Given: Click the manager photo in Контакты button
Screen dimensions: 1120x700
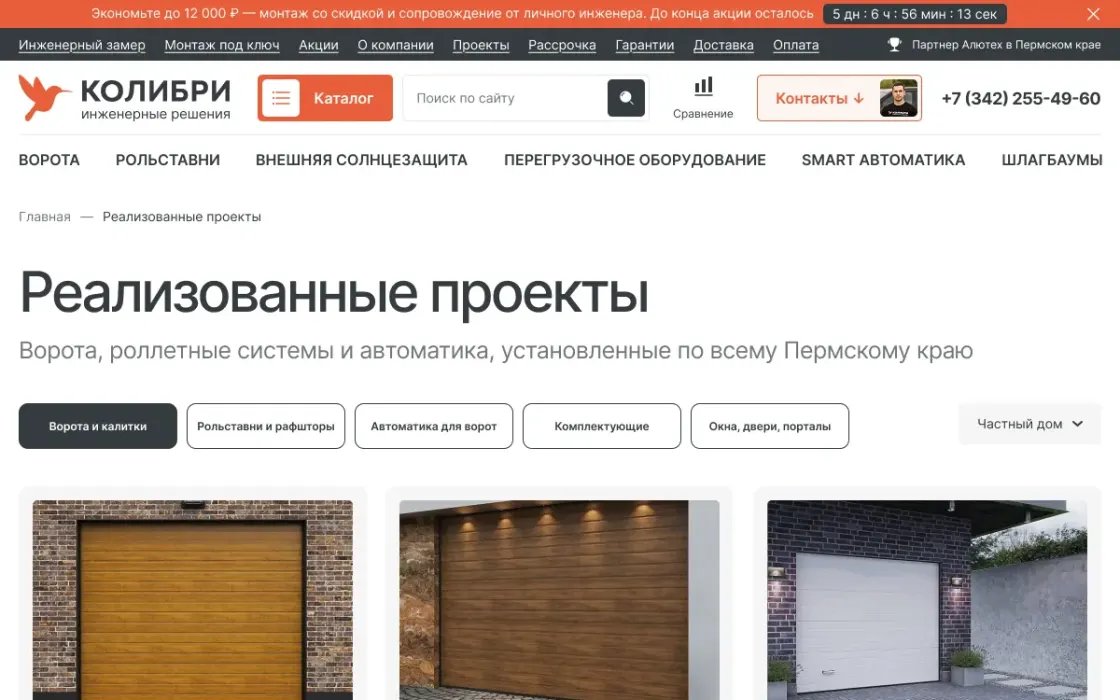Looking at the screenshot, I should 899,98.
